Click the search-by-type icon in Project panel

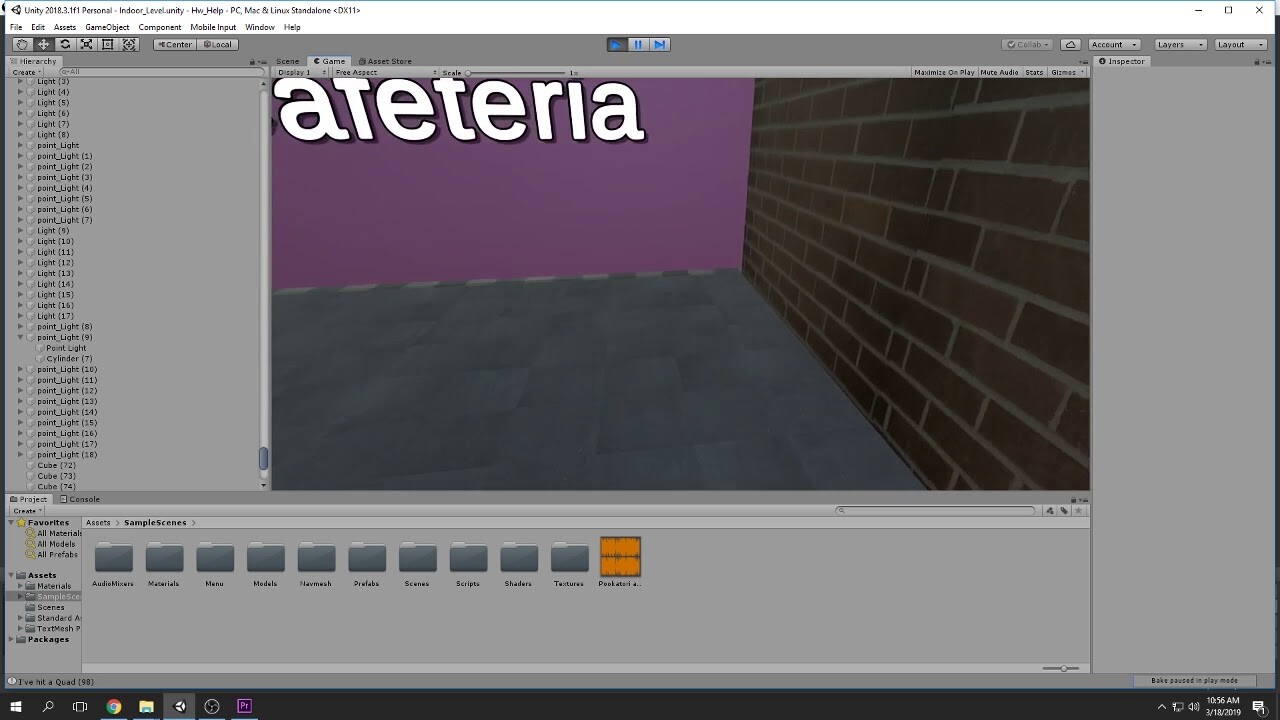point(1050,511)
